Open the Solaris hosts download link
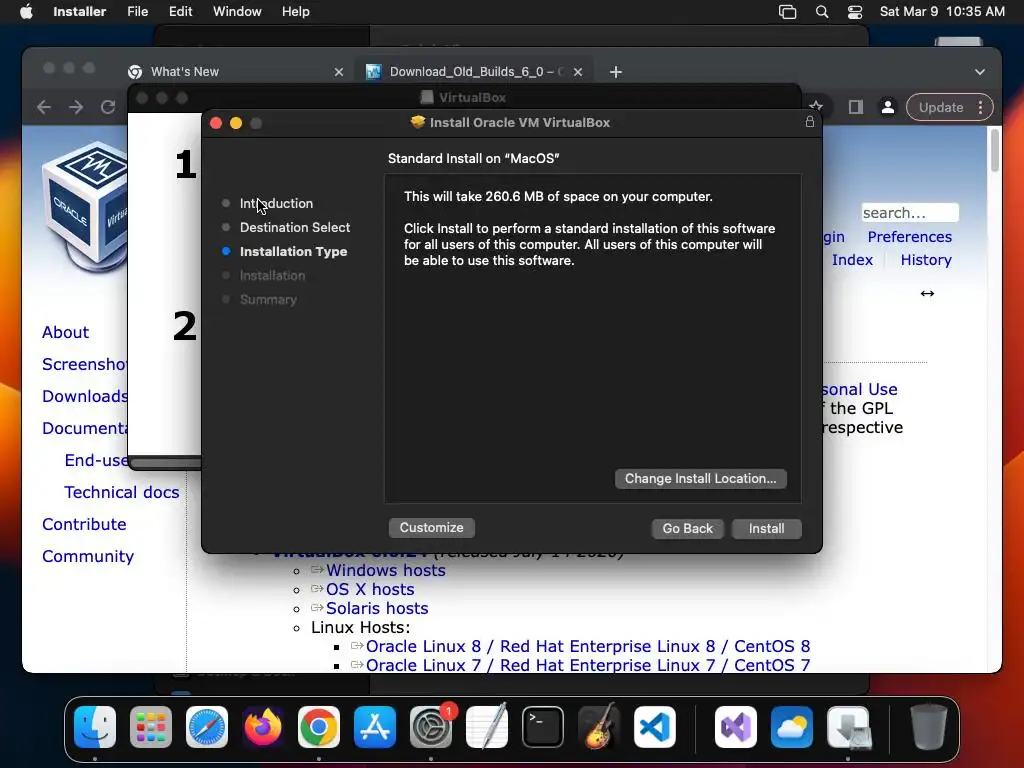 click(x=377, y=608)
